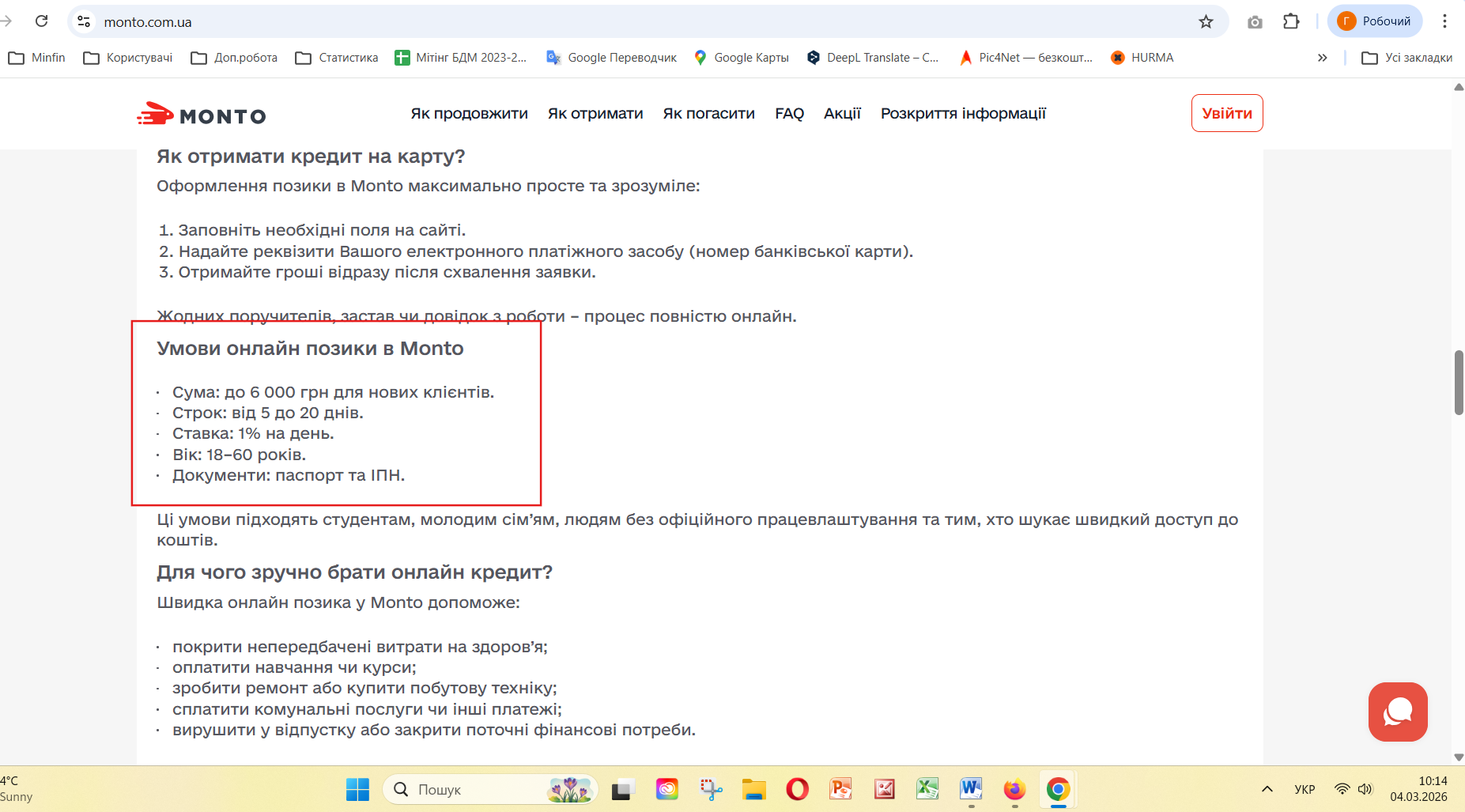Viewport: 1465px width, 812px height.
Task: Click the scrollbar down arrow
Action: click(1459, 757)
